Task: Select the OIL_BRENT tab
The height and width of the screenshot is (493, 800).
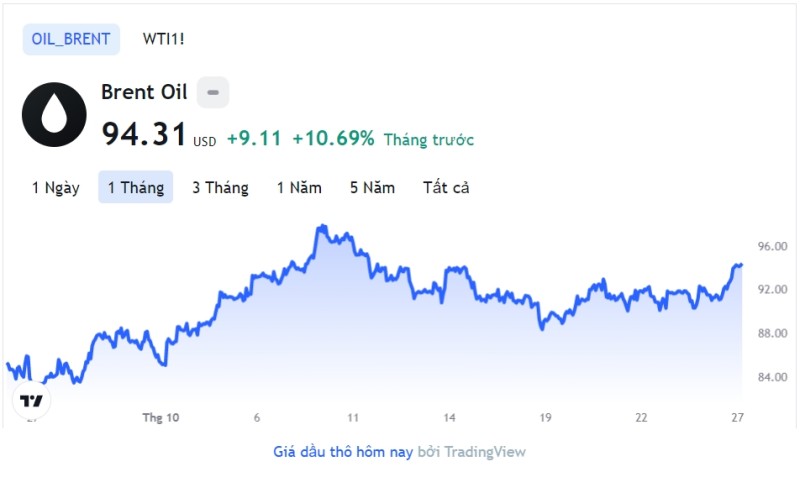Action: tap(71, 39)
